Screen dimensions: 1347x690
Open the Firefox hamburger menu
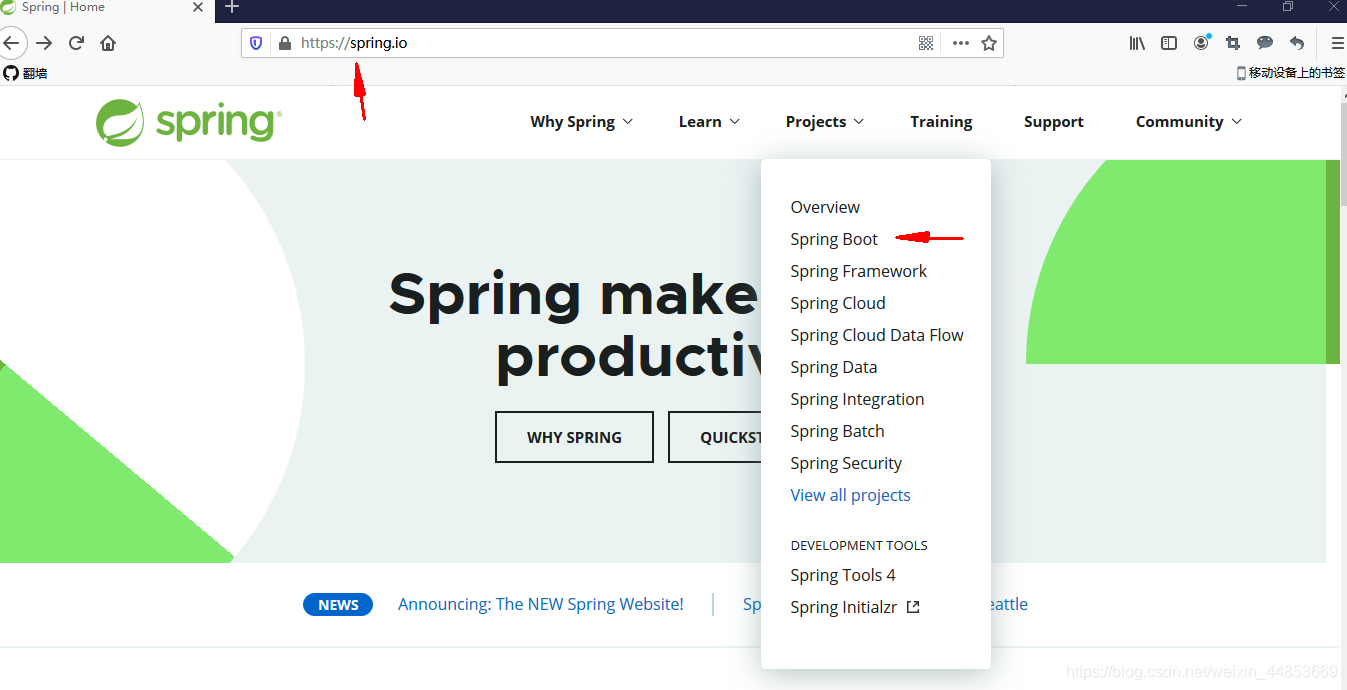[x=1338, y=43]
